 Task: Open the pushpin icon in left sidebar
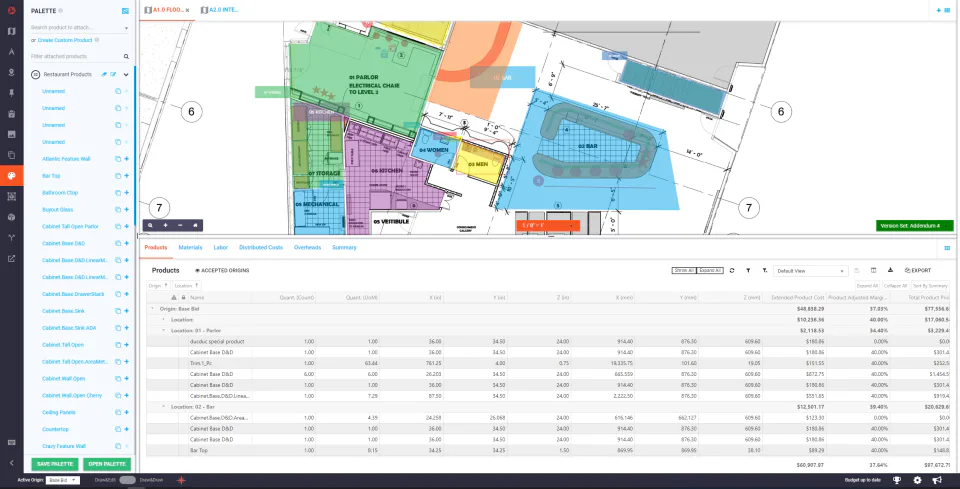click(x=11, y=93)
